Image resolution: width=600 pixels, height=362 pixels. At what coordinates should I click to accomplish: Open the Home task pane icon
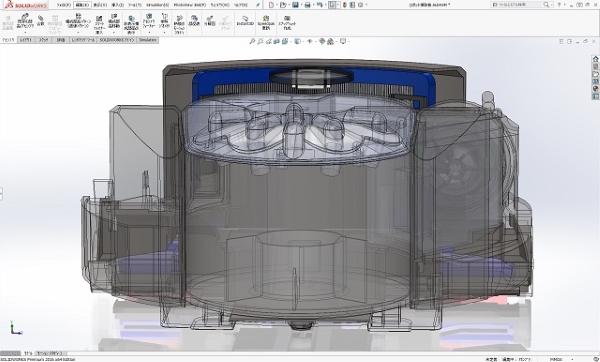[x=595, y=59]
